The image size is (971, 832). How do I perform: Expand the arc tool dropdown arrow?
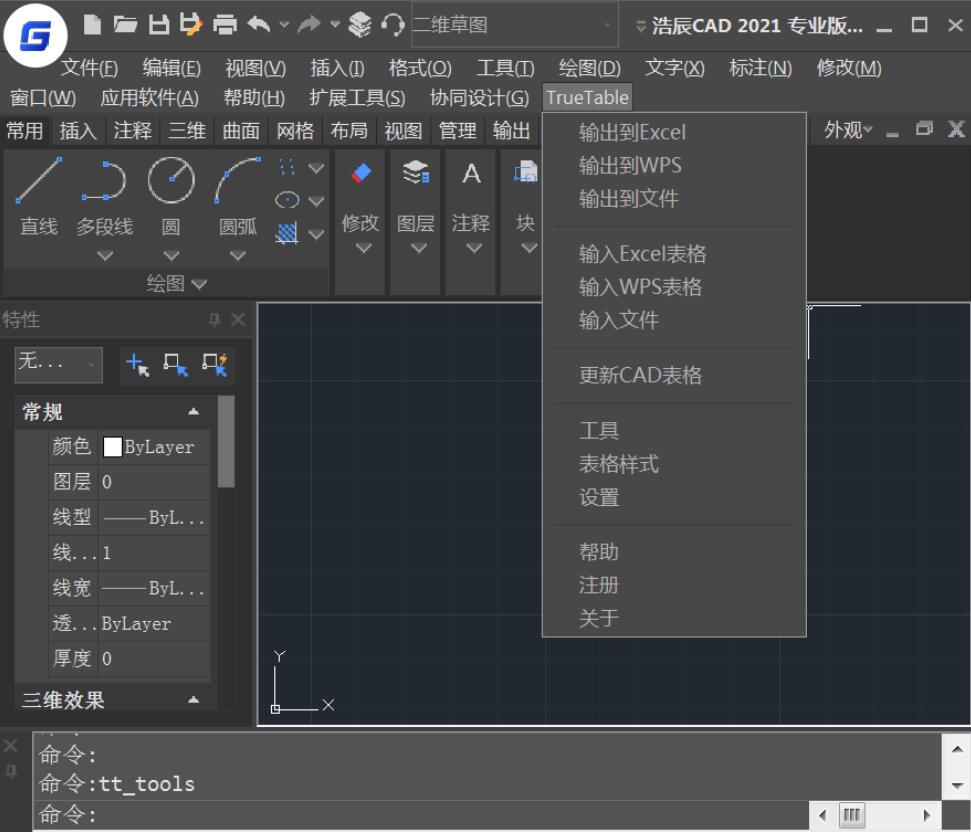[x=238, y=255]
